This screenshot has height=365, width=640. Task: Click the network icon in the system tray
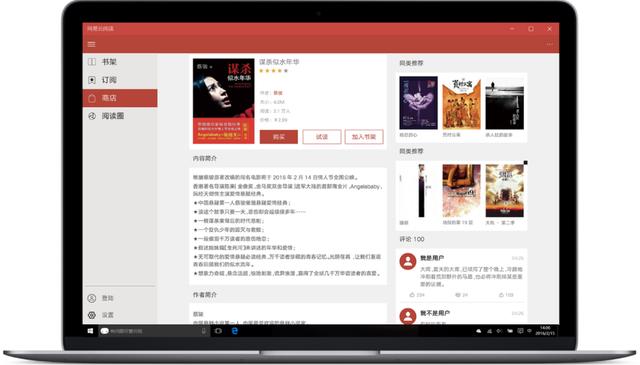[x=489, y=331]
